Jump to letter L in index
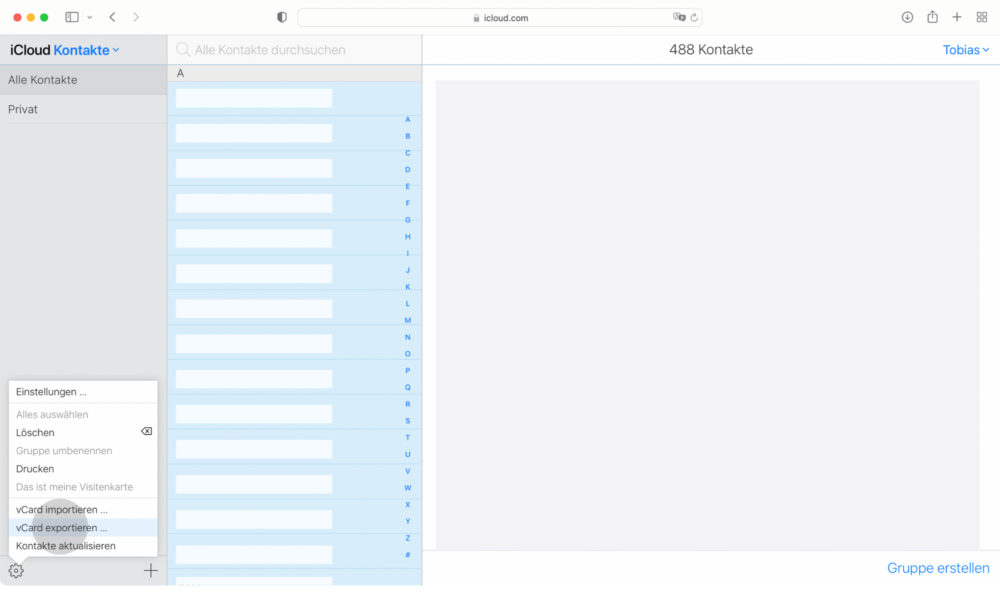 pos(408,304)
